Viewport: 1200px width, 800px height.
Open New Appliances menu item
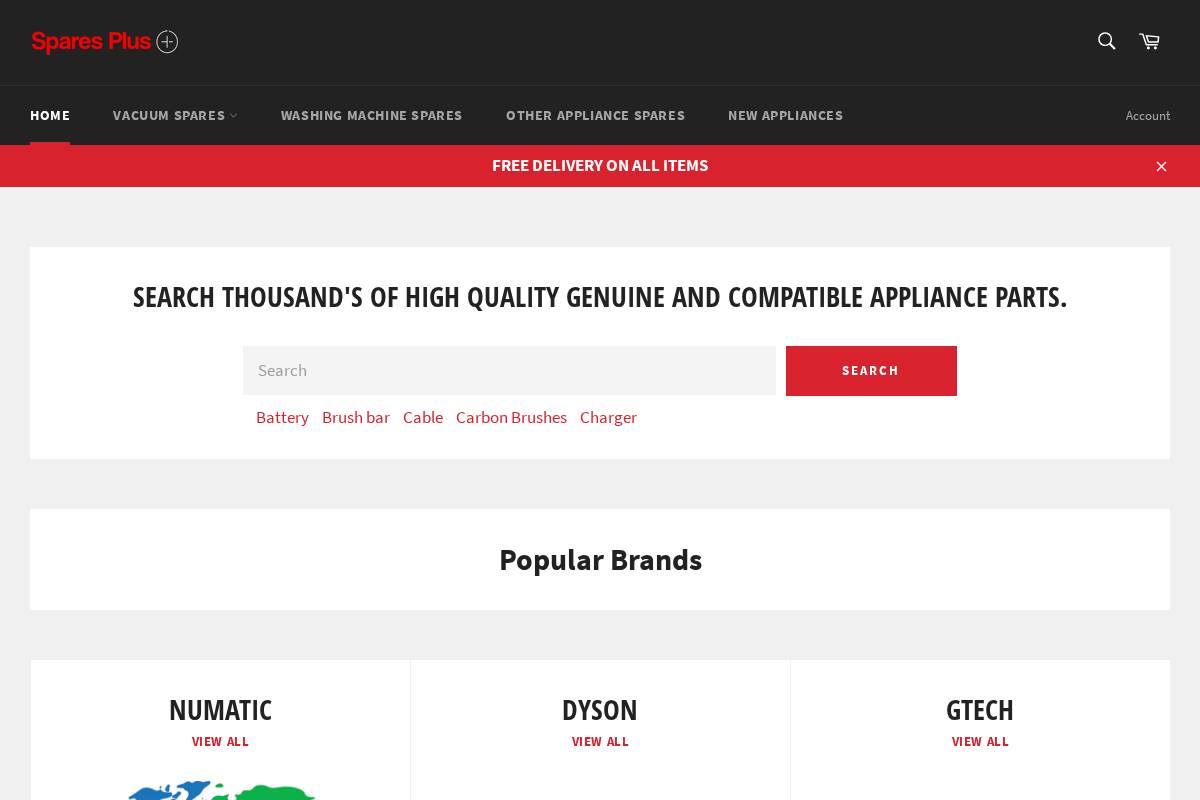click(x=785, y=115)
